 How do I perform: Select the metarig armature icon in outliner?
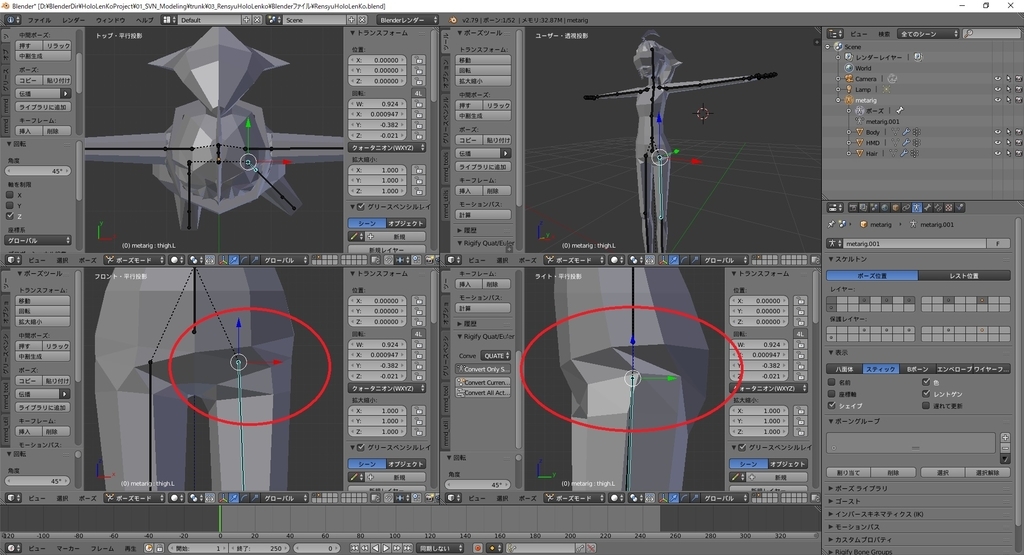[x=849, y=100]
